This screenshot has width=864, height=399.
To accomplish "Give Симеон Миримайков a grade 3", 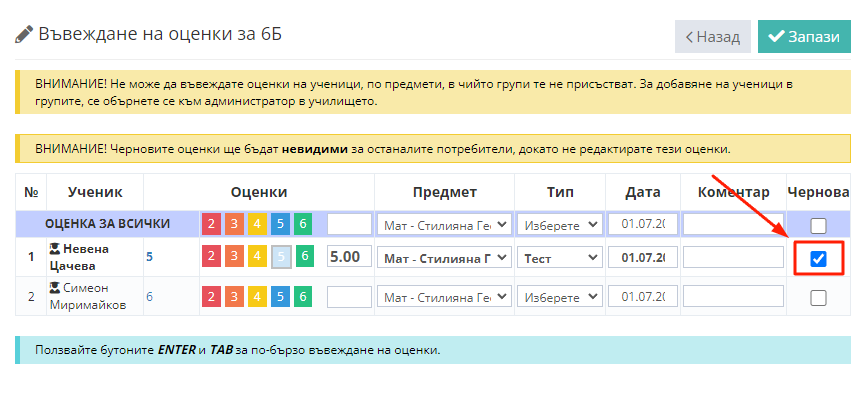I will tap(234, 297).
